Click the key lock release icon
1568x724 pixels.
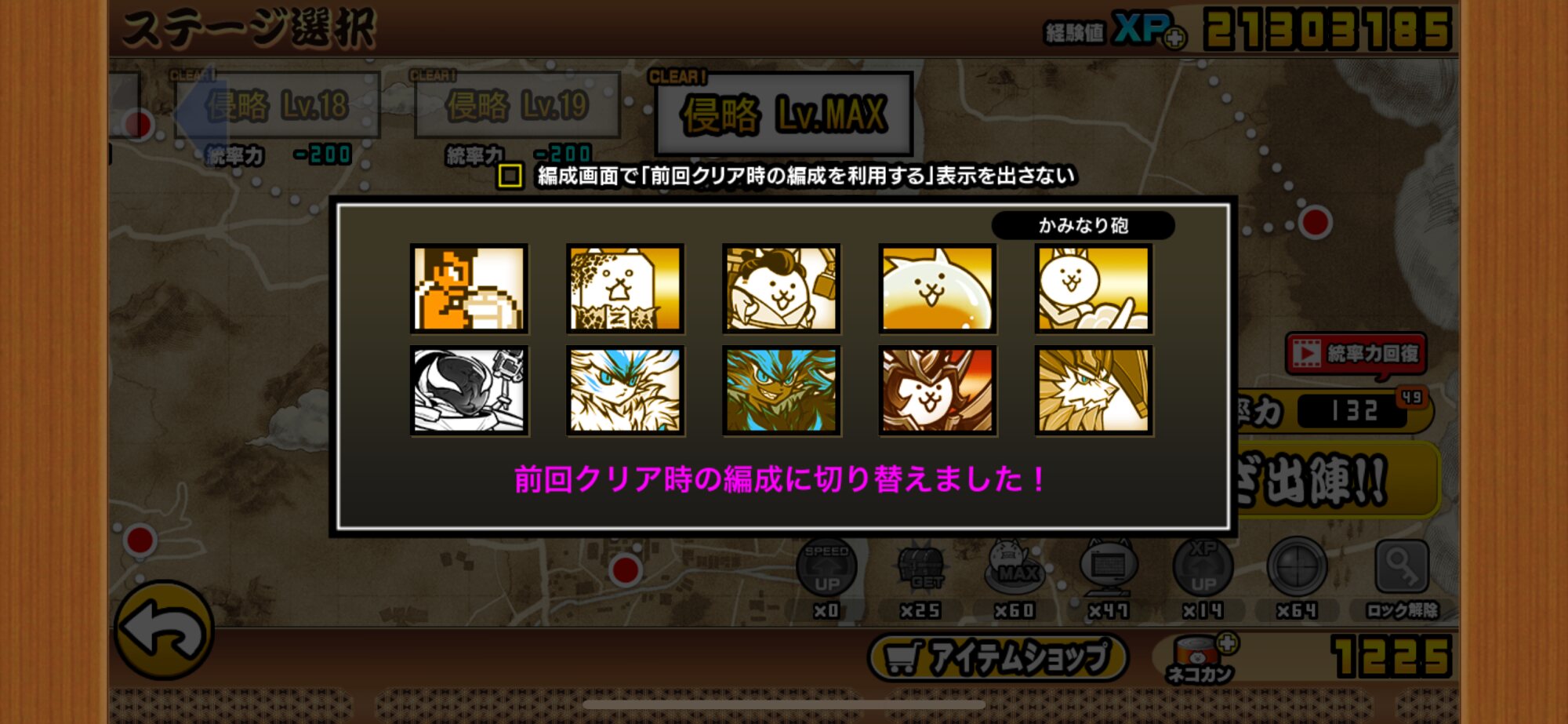pyautogui.click(x=1402, y=568)
